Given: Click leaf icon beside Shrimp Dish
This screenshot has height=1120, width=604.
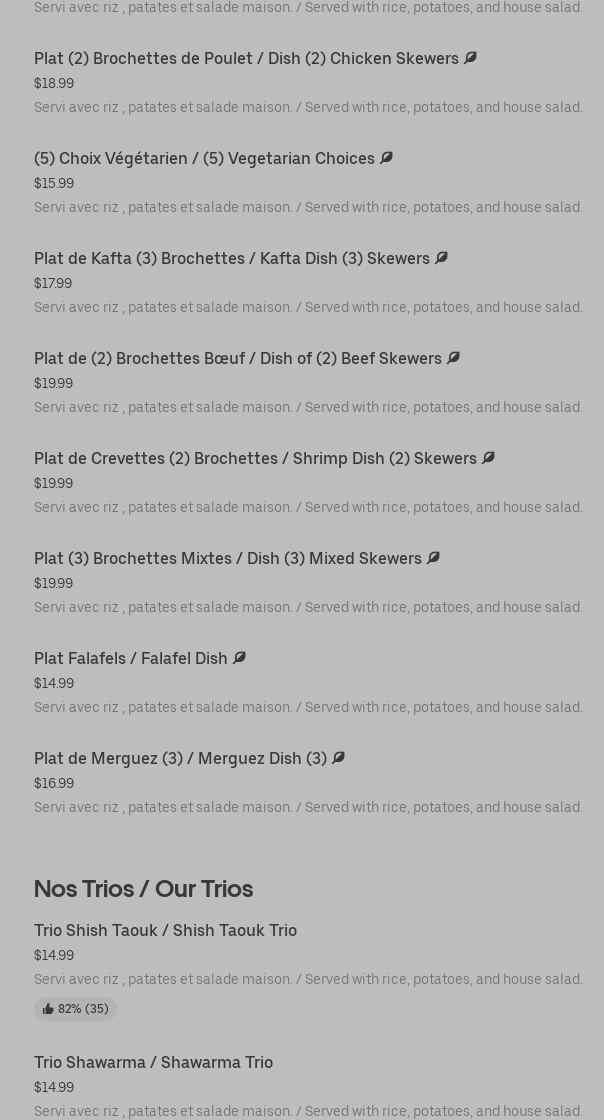Looking at the screenshot, I should coord(488,458).
